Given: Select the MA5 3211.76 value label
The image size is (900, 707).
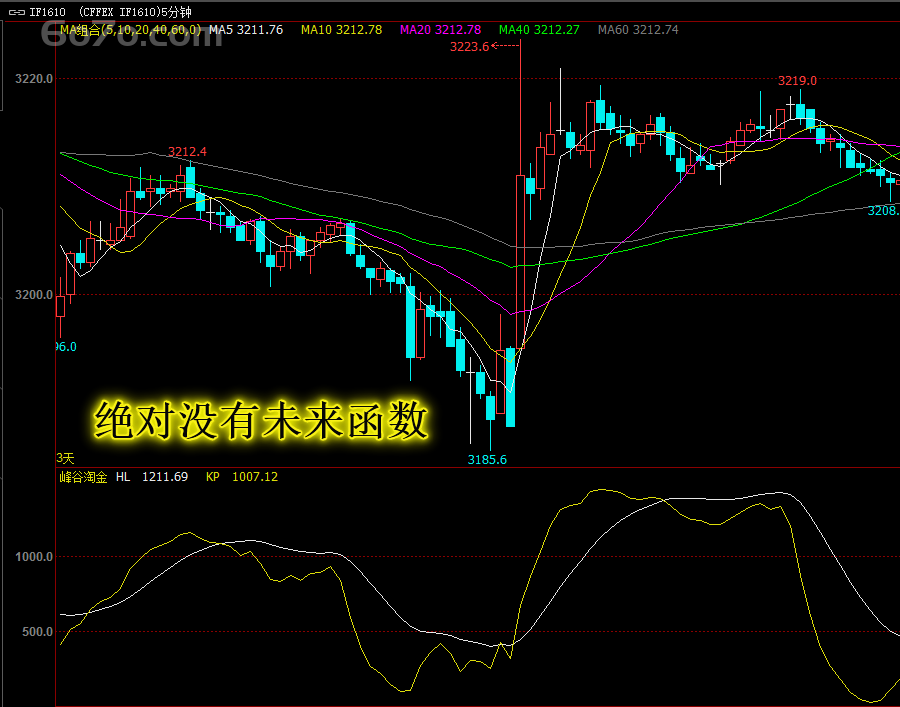Looking at the screenshot, I should coord(246,30).
